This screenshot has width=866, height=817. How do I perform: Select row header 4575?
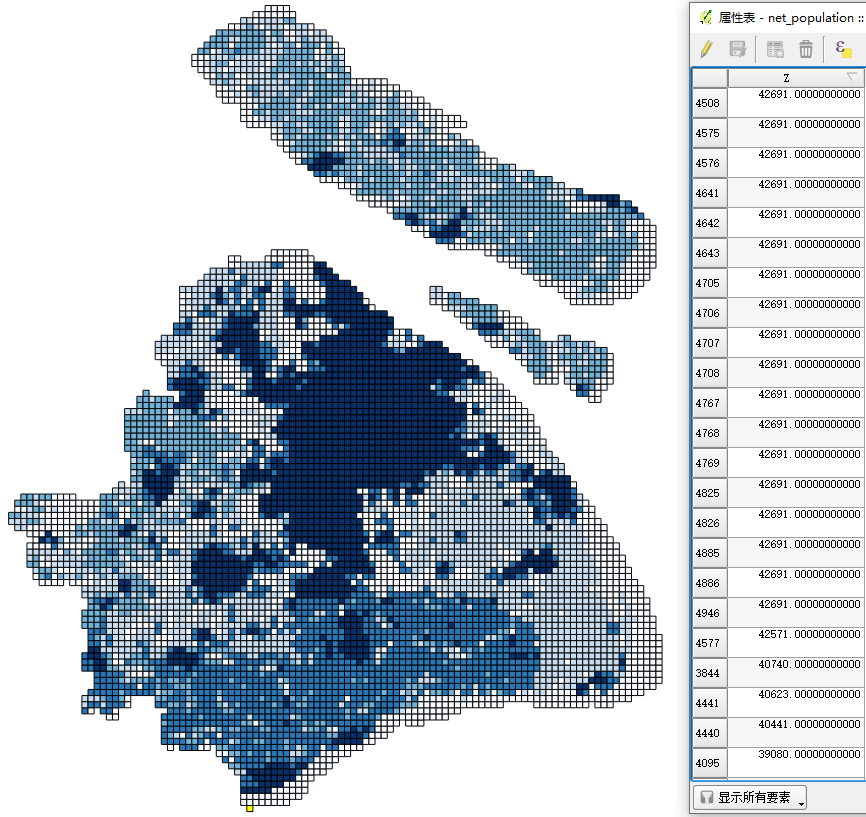pyautogui.click(x=710, y=133)
